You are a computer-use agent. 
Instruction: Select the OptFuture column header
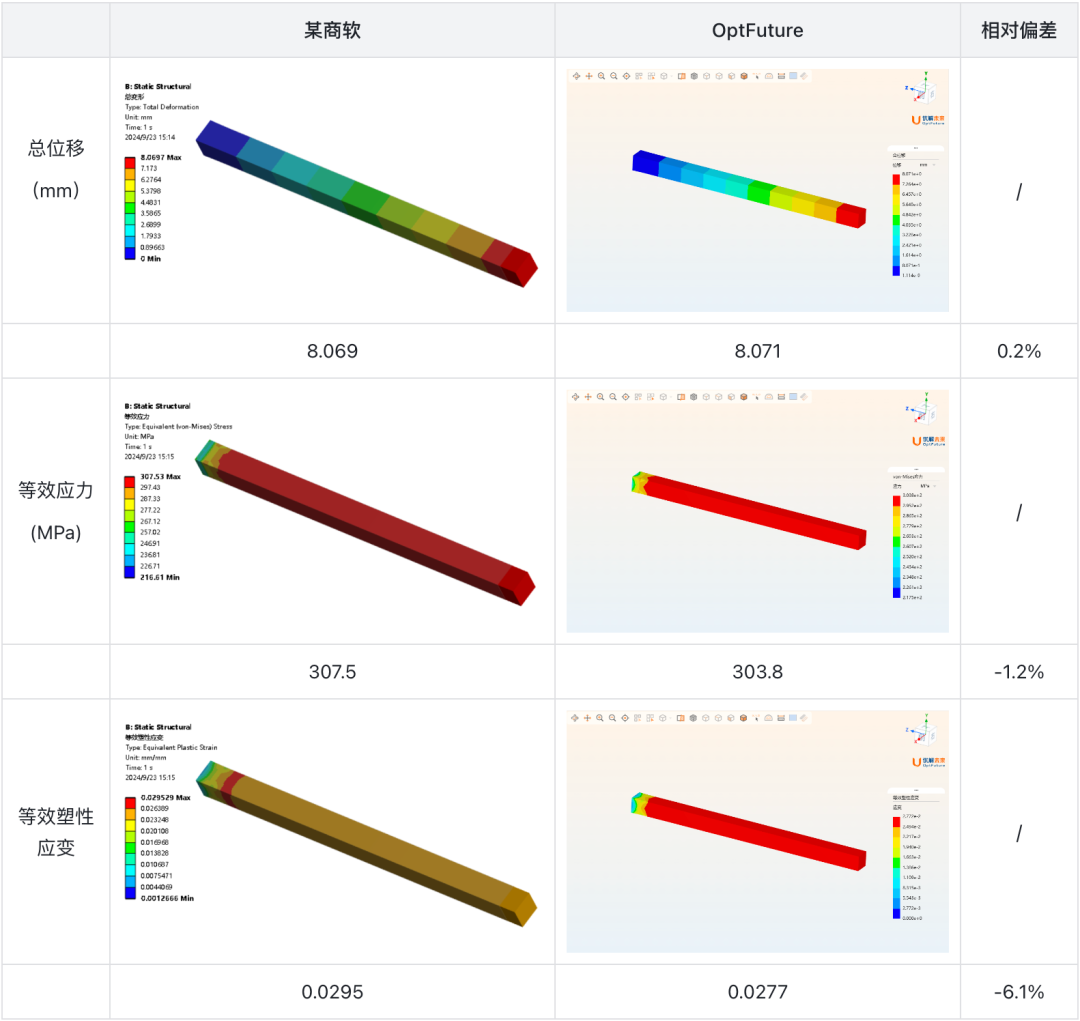click(757, 30)
